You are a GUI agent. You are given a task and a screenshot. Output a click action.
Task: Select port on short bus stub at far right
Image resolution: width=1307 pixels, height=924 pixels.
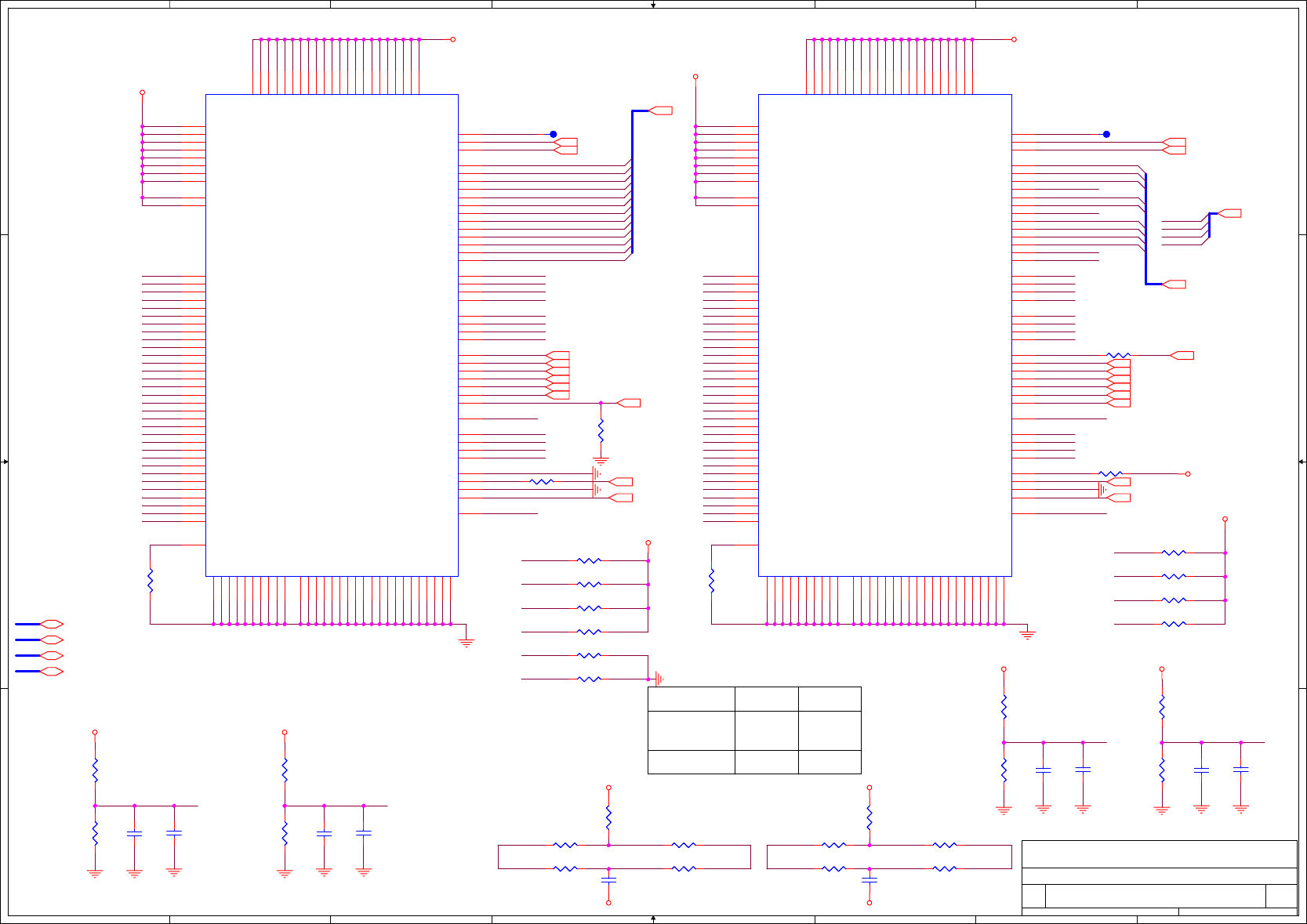coord(1229,213)
